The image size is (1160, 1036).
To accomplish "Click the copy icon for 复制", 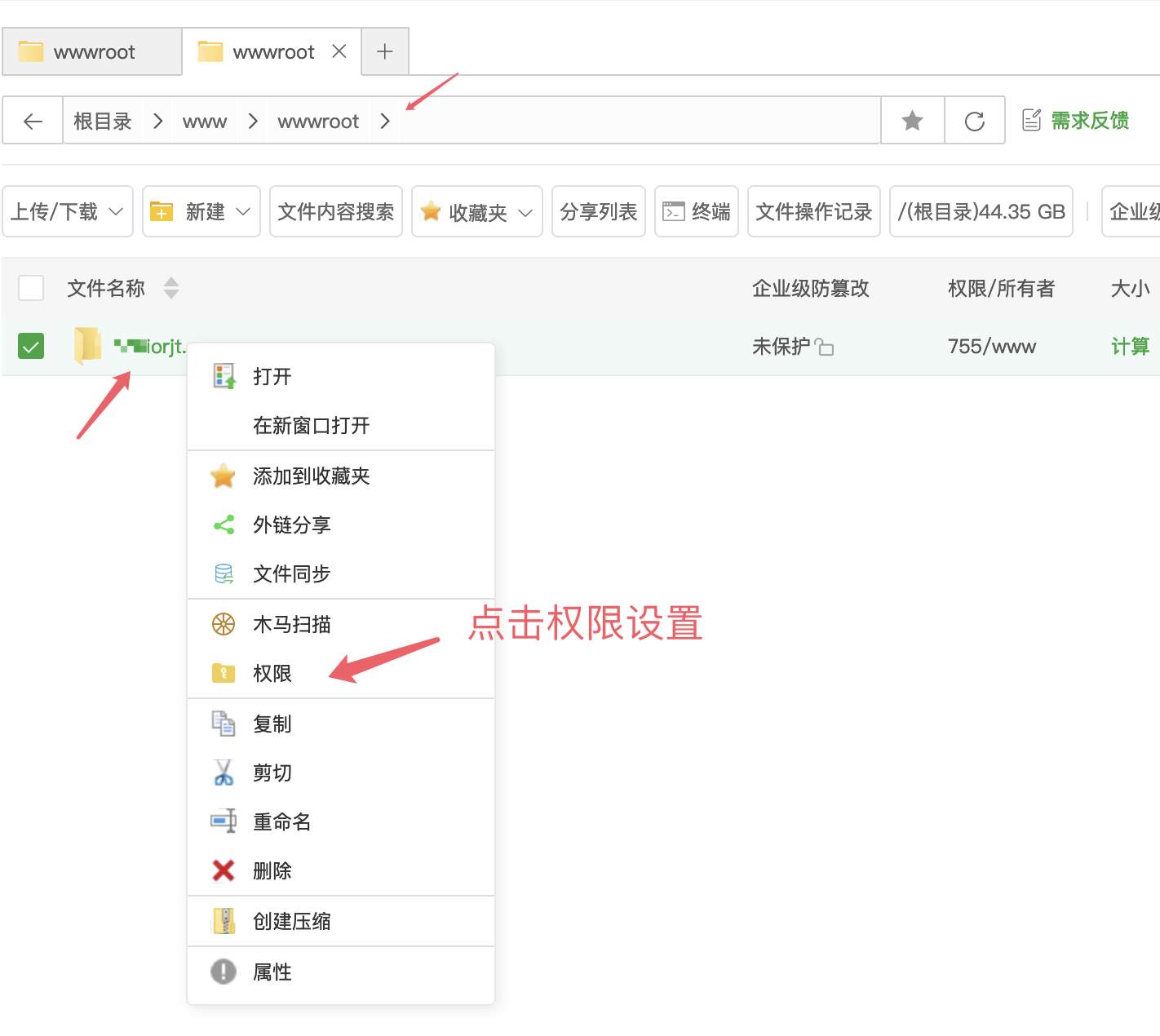I will pyautogui.click(x=224, y=724).
